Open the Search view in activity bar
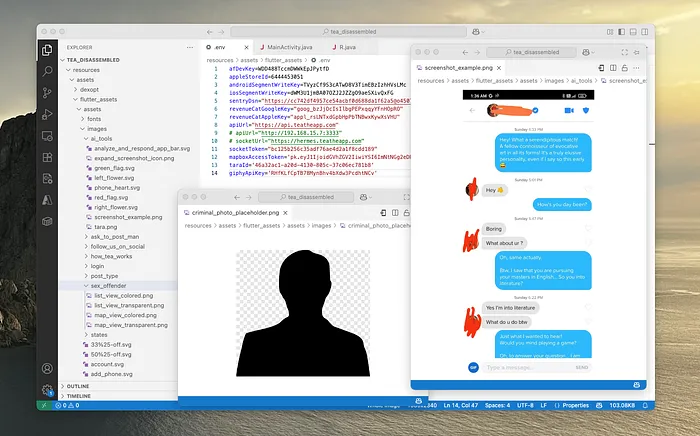The height and width of the screenshot is (436, 700). pyautogui.click(x=47, y=71)
